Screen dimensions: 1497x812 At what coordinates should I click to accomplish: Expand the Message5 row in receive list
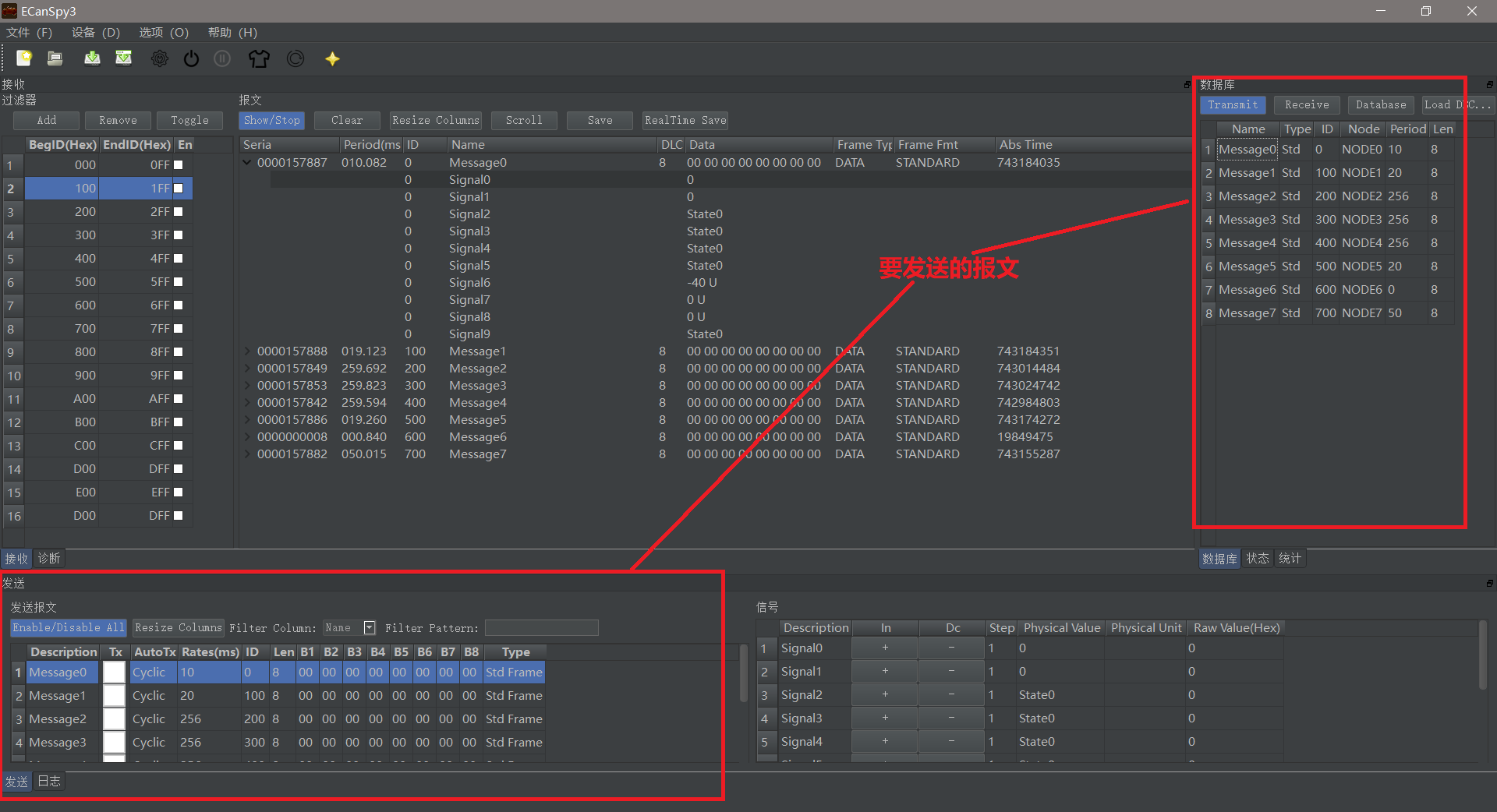tap(247, 420)
